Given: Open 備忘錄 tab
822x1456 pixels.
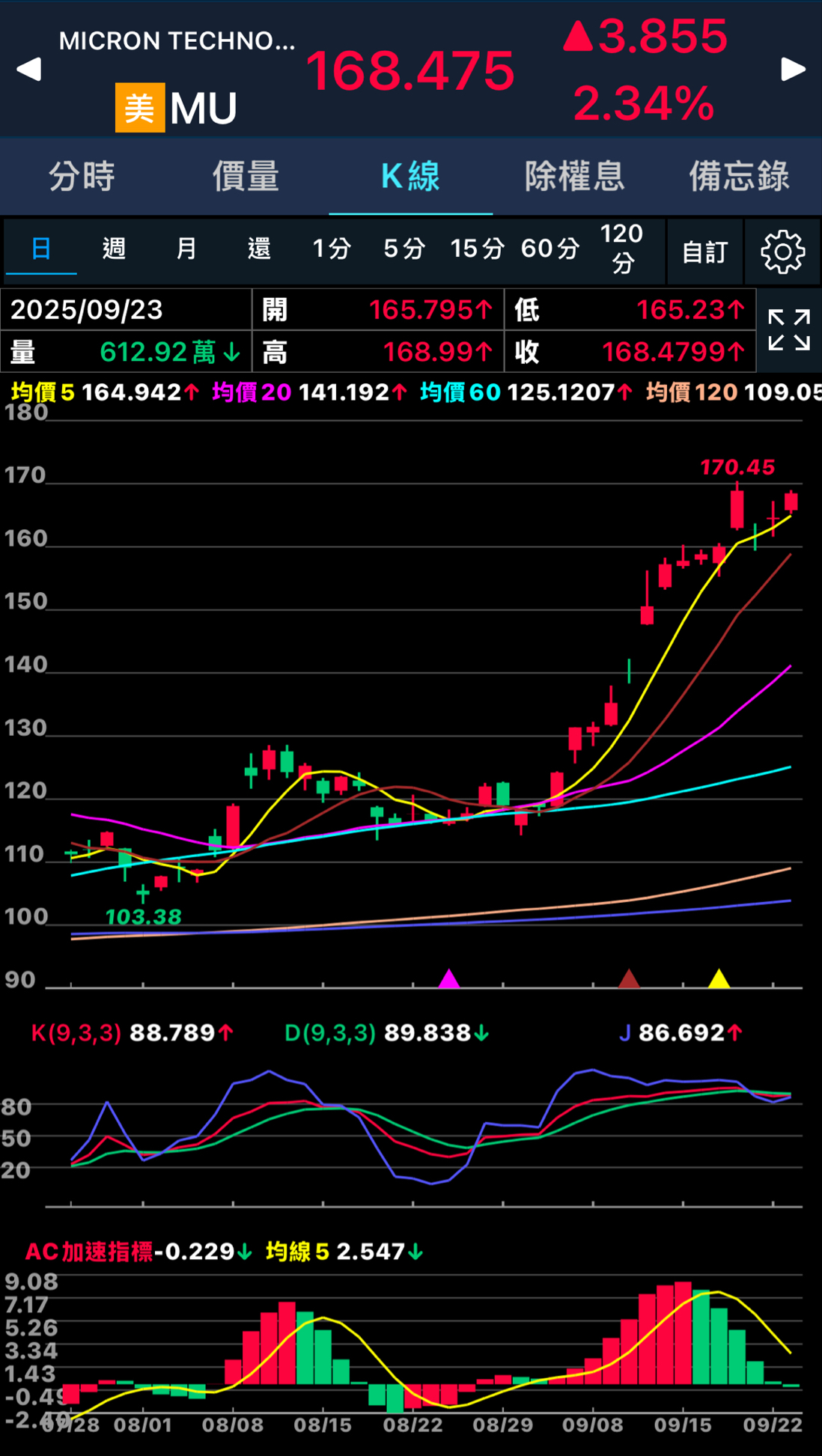Looking at the screenshot, I should (739, 177).
